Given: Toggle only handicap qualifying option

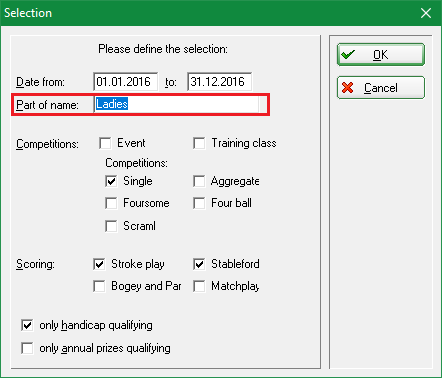Looking at the screenshot, I should (27, 325).
